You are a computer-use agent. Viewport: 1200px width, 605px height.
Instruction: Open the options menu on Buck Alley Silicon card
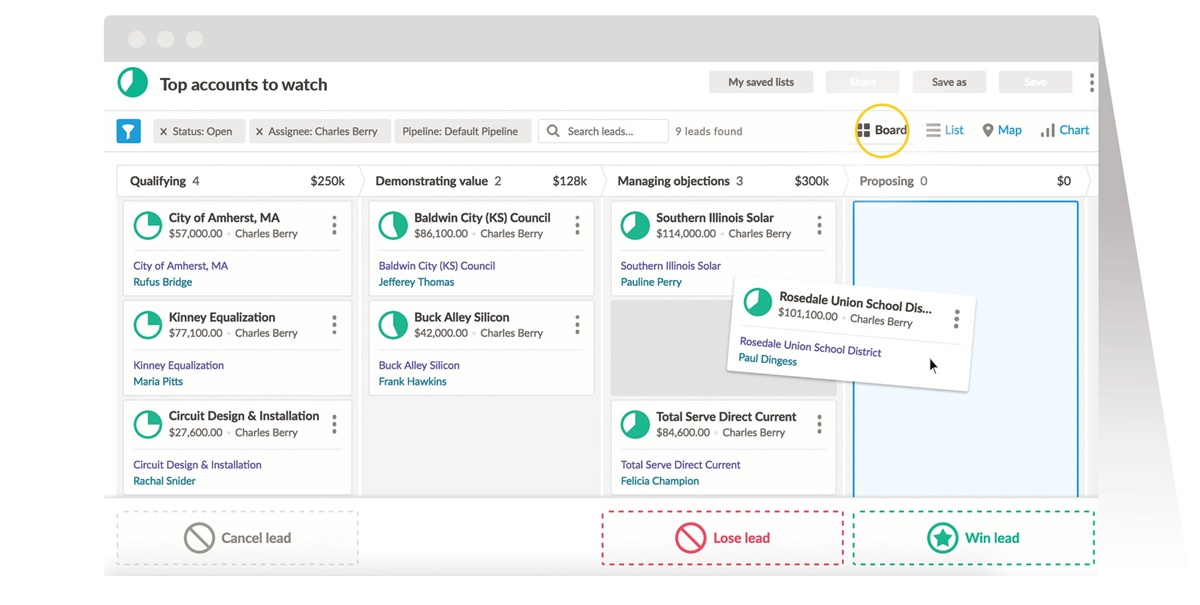[577, 325]
